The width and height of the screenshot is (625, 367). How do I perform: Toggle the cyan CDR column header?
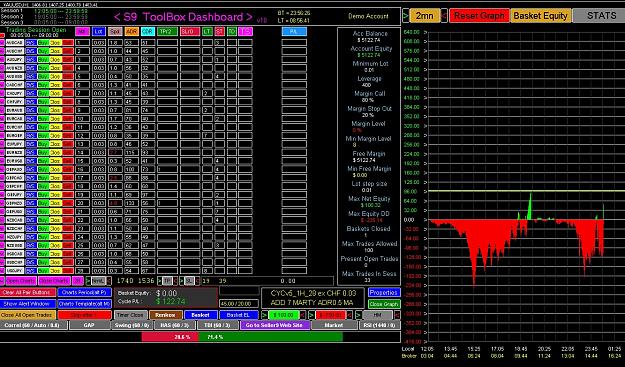click(147, 31)
